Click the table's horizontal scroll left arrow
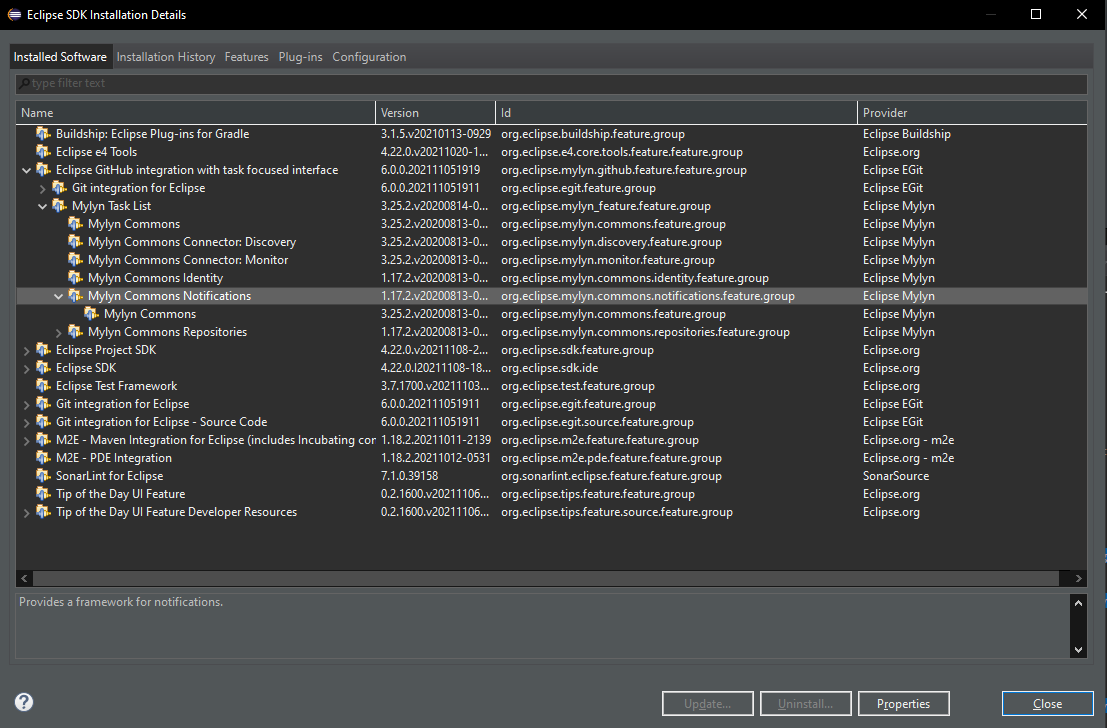Image resolution: width=1107 pixels, height=728 pixels. 24,578
